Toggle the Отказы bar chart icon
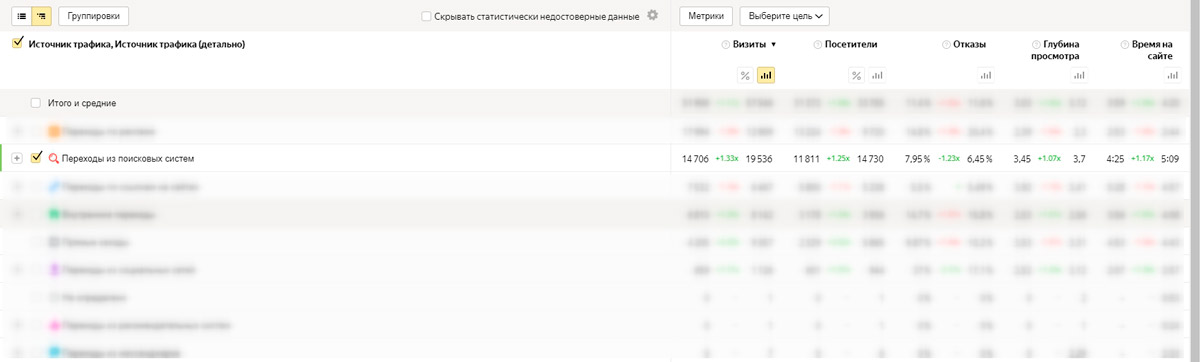The height and width of the screenshot is (362, 1200). pyautogui.click(x=985, y=75)
